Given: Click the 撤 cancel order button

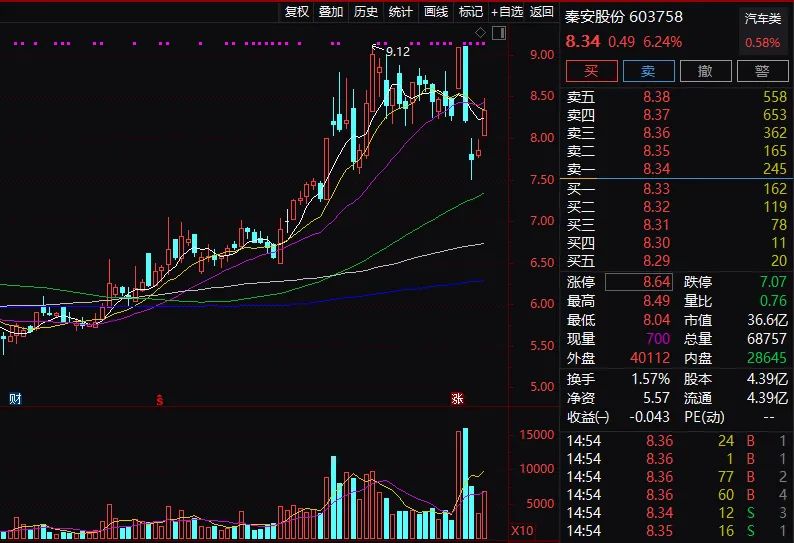Looking at the screenshot, I should pos(705,71).
